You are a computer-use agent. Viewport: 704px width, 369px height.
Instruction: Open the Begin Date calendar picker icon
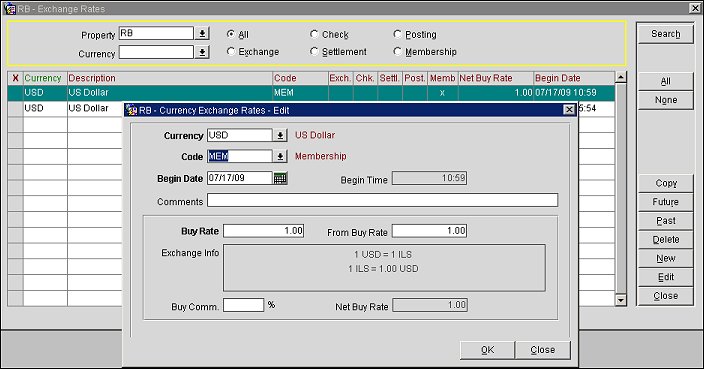point(280,178)
